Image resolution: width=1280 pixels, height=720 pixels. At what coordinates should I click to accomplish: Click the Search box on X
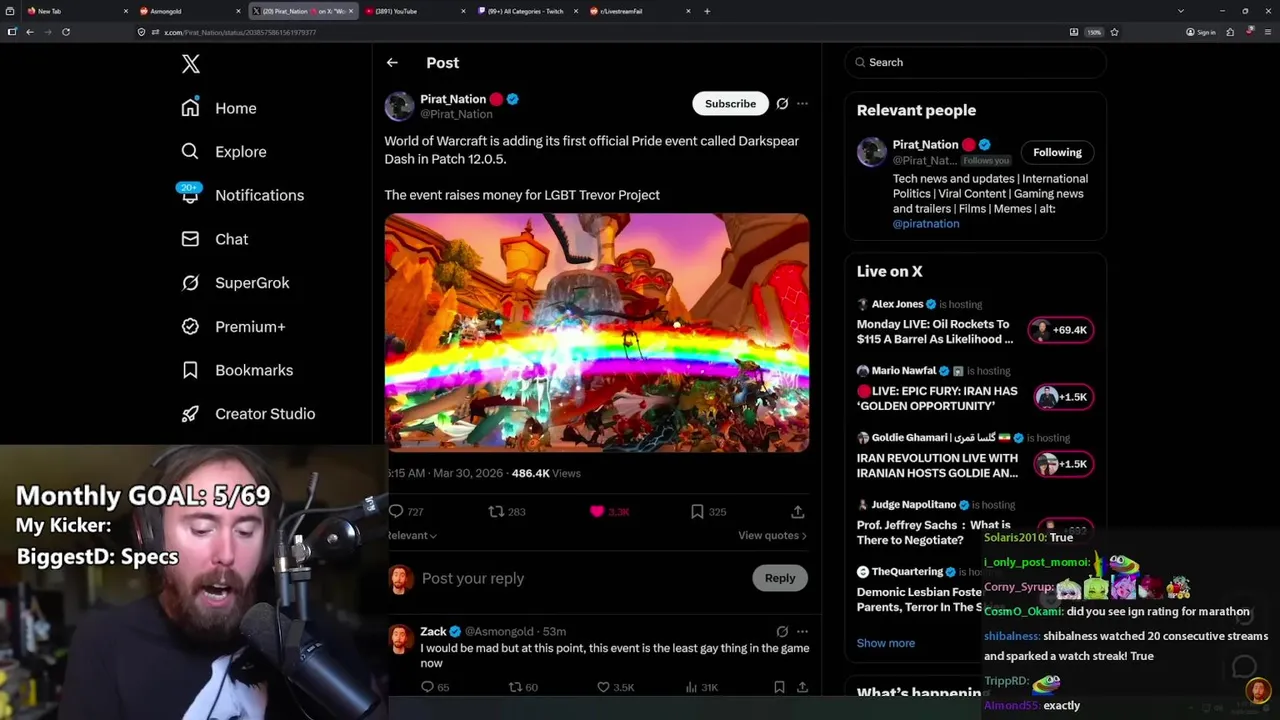coord(976,62)
